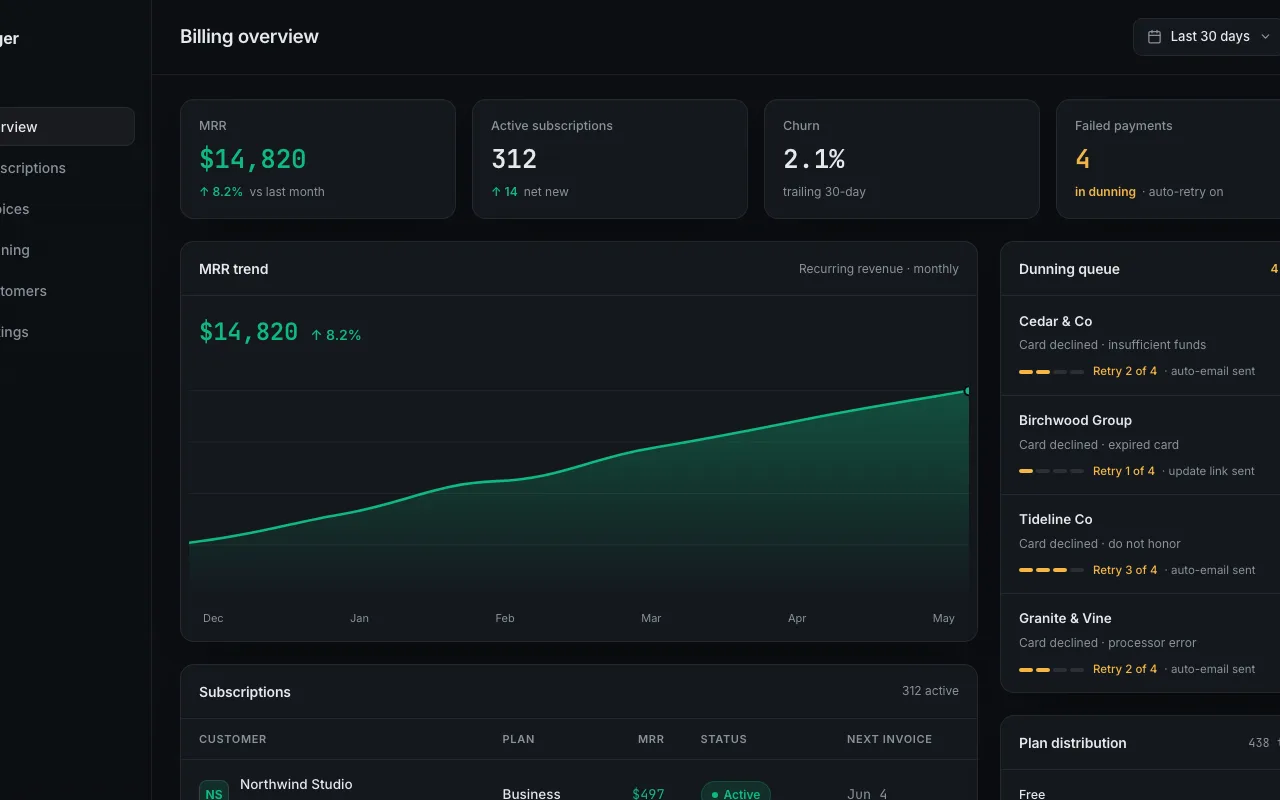Click the MRR $14,820 summary card
The width and height of the screenshot is (1280, 800).
(x=318, y=159)
